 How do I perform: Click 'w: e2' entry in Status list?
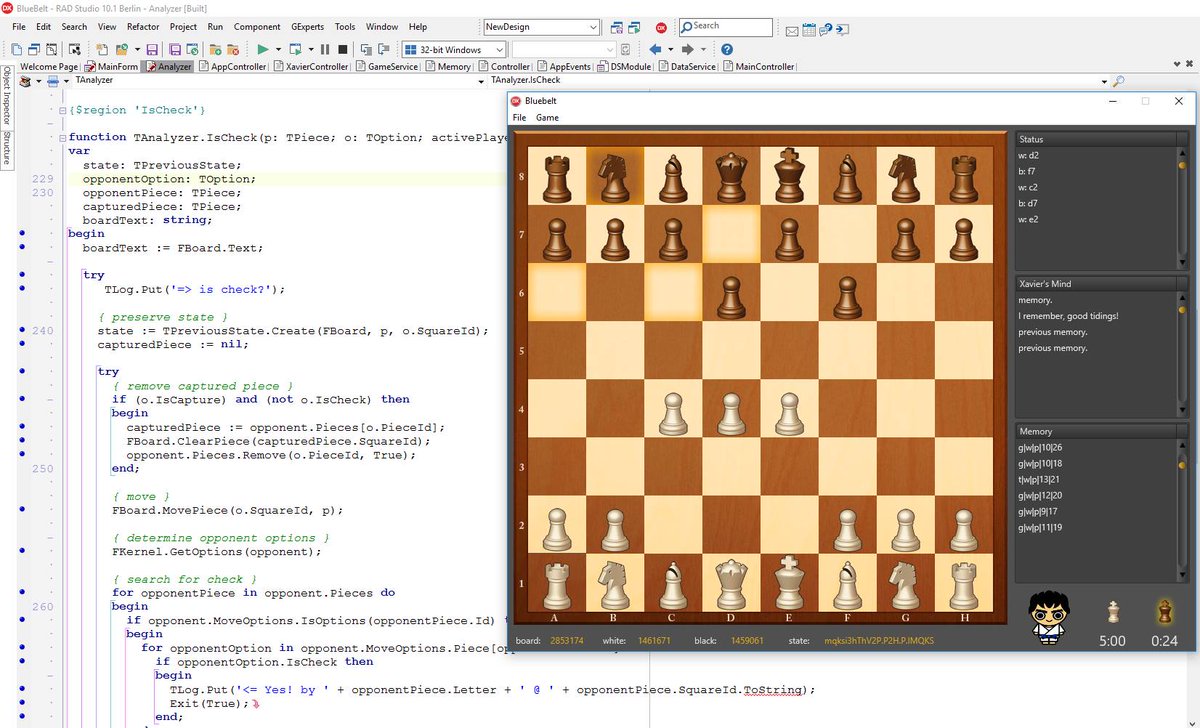tap(1029, 219)
